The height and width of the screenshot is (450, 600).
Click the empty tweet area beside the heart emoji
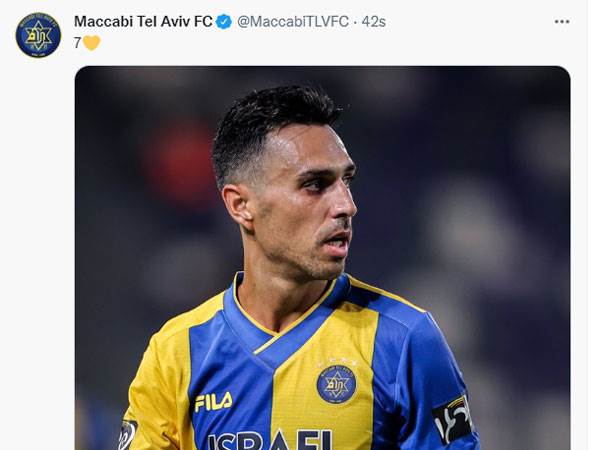[x=306, y=43]
